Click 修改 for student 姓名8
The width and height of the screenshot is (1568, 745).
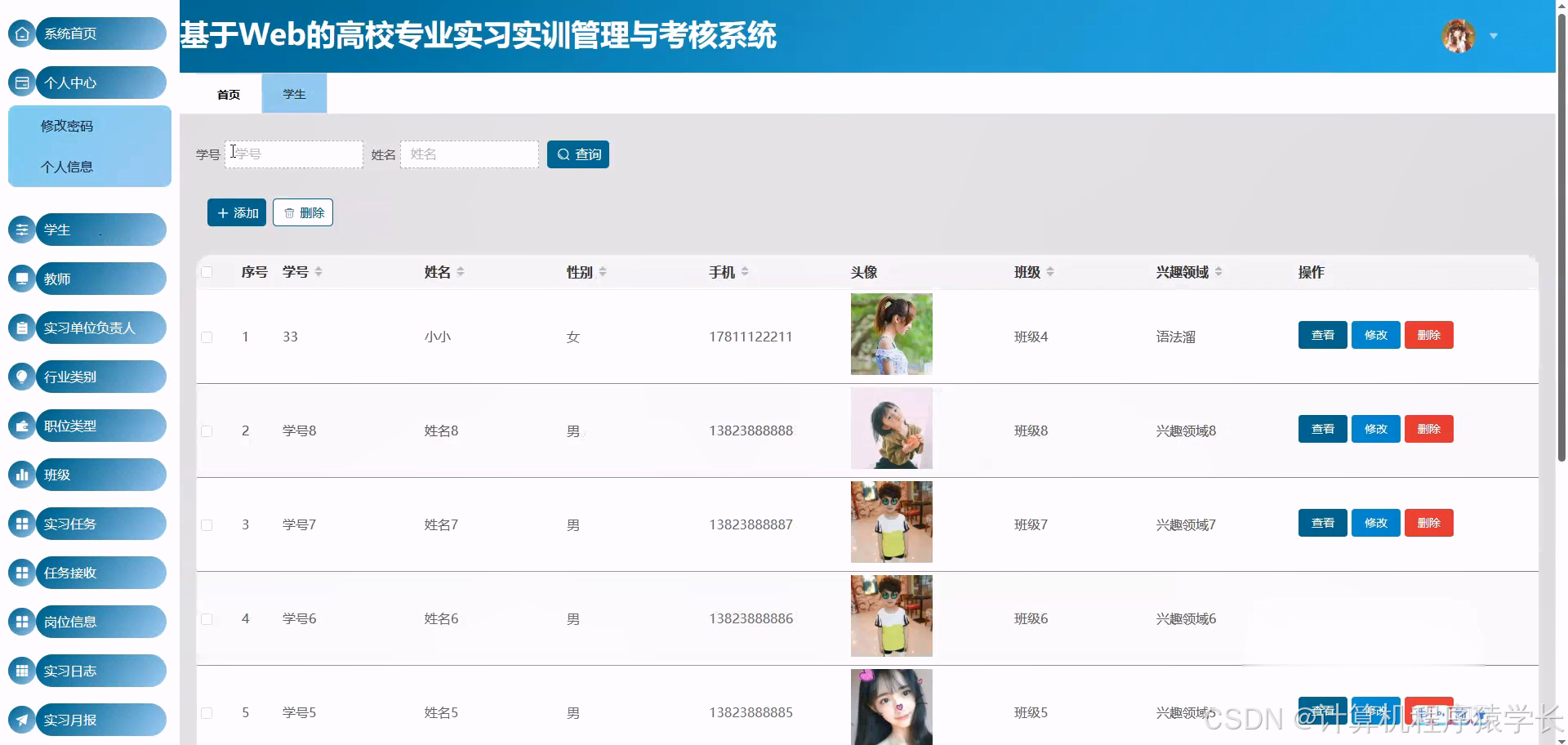point(1376,429)
